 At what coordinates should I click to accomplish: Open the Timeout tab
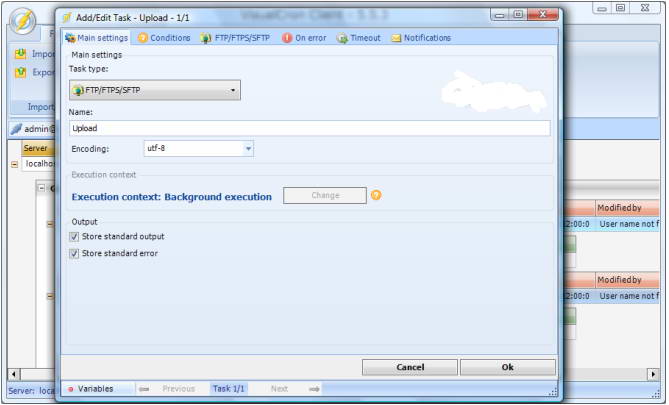(x=358, y=38)
